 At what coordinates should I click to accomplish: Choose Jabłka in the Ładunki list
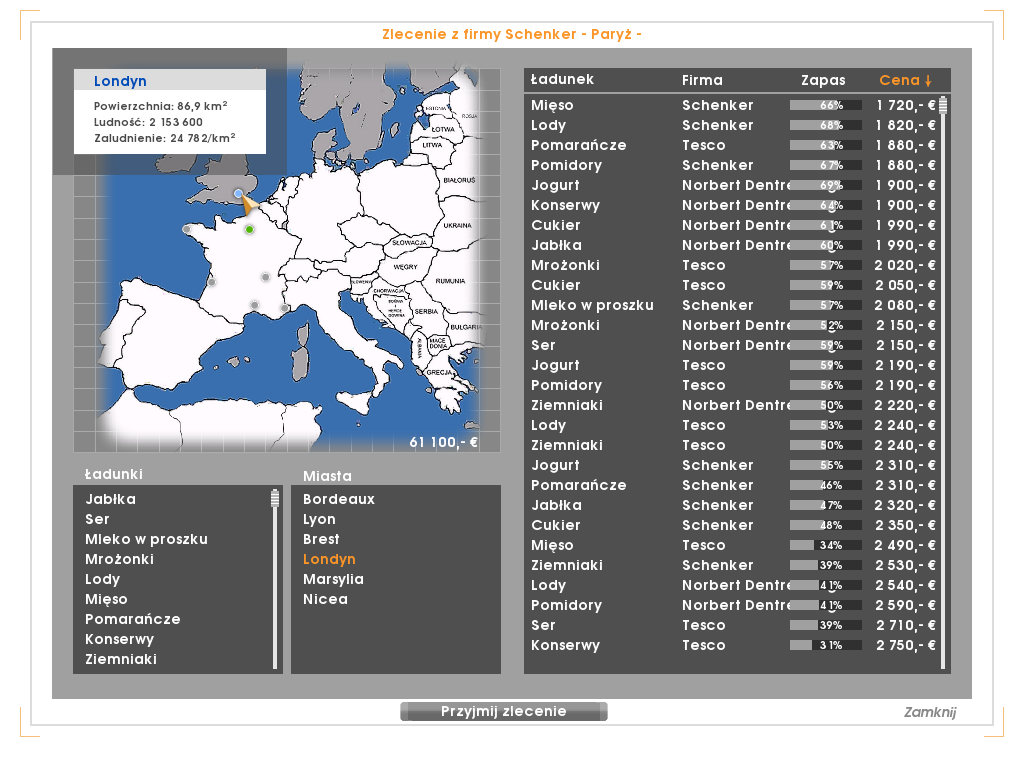110,499
